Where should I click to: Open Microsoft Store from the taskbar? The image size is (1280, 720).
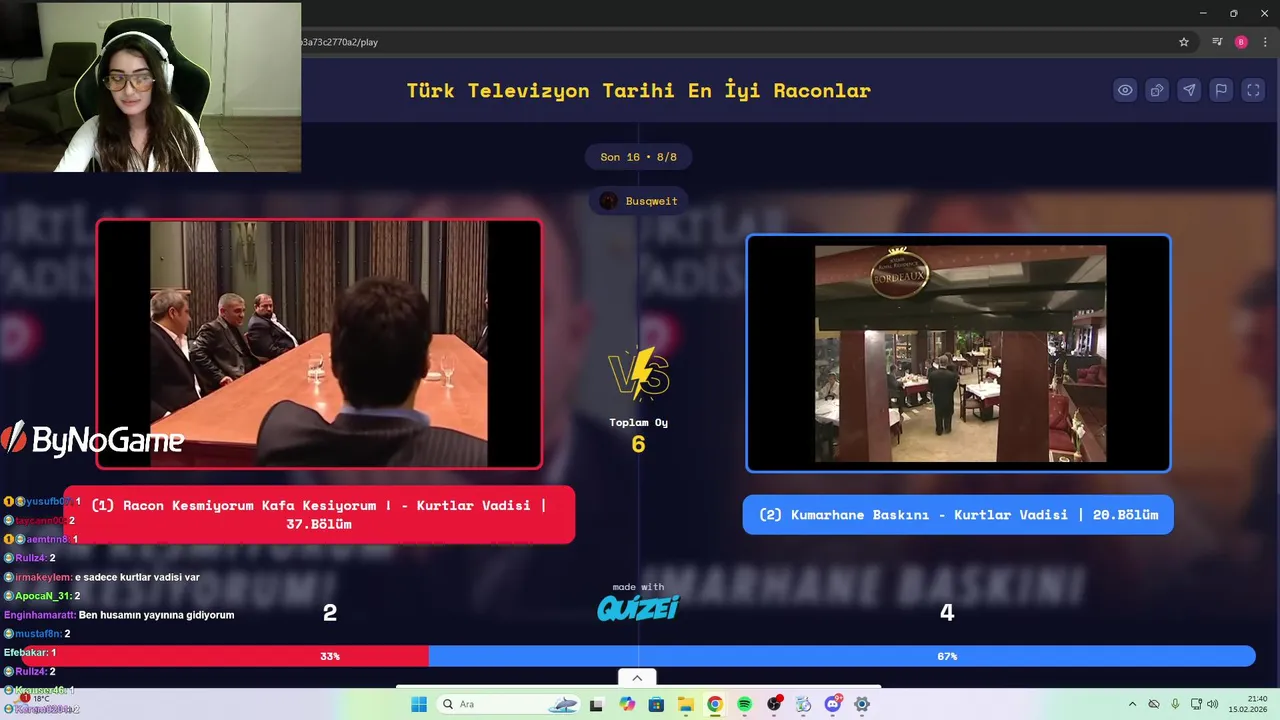[x=656, y=704]
